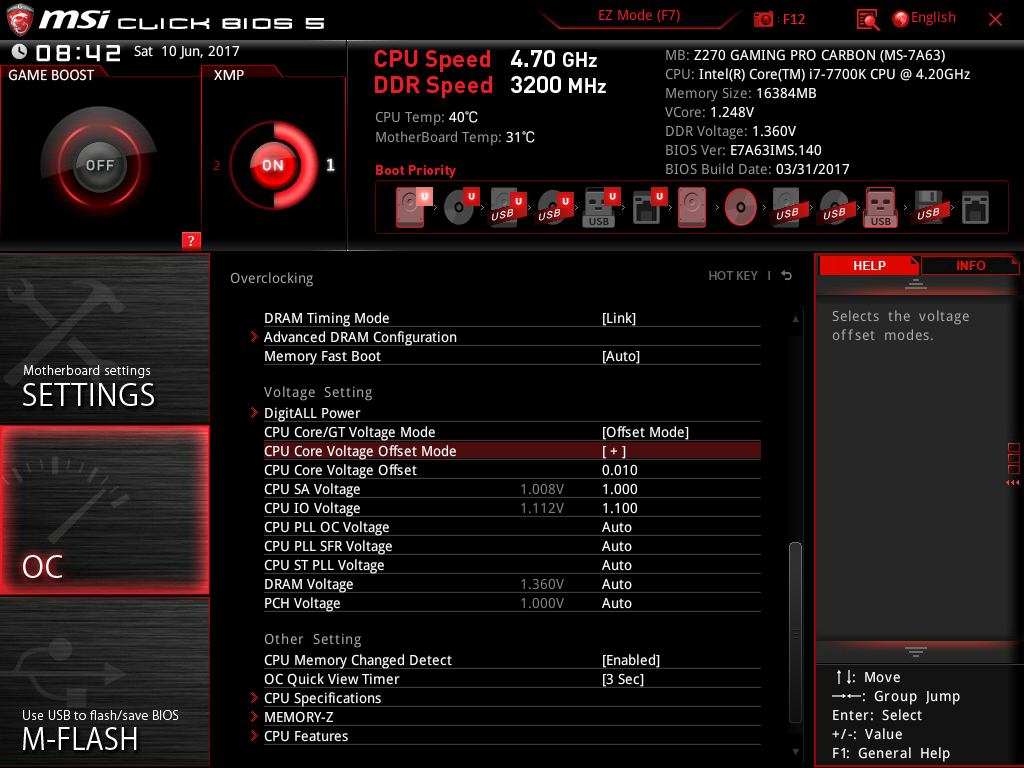Viewport: 1024px width, 768px height.
Task: Close the BIOS with the X button
Action: tap(995, 20)
